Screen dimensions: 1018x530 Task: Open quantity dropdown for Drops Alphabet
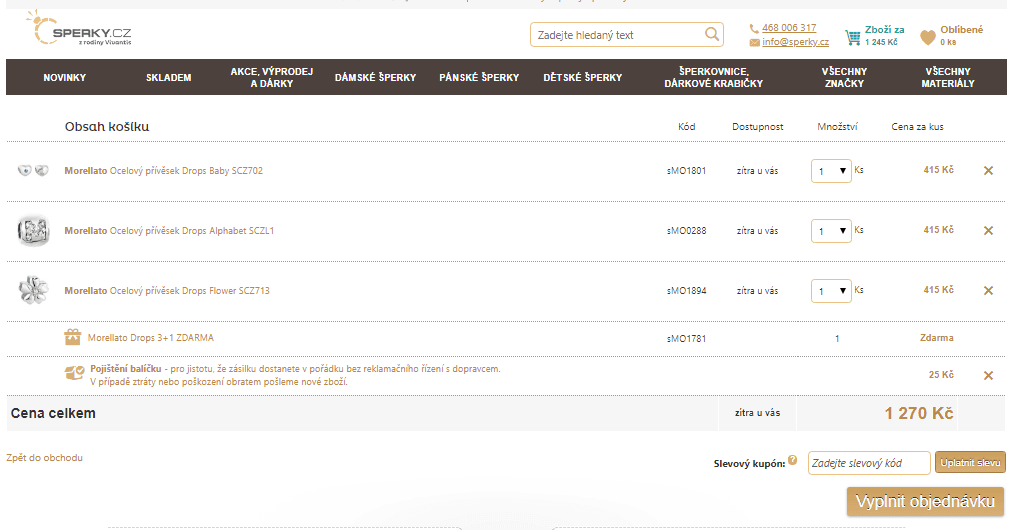pyautogui.click(x=831, y=231)
